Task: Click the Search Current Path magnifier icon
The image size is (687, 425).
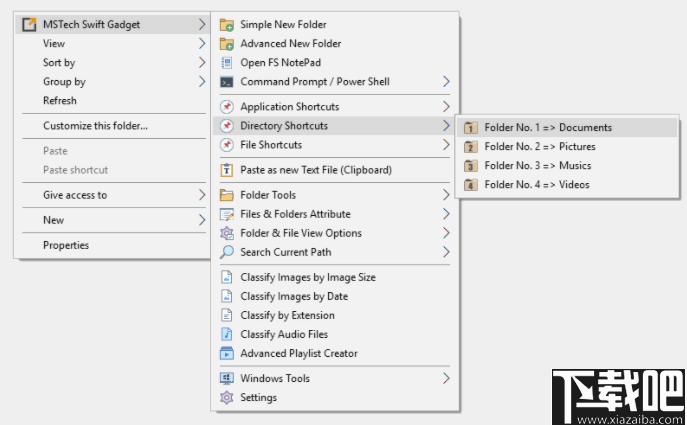Action: (x=227, y=252)
